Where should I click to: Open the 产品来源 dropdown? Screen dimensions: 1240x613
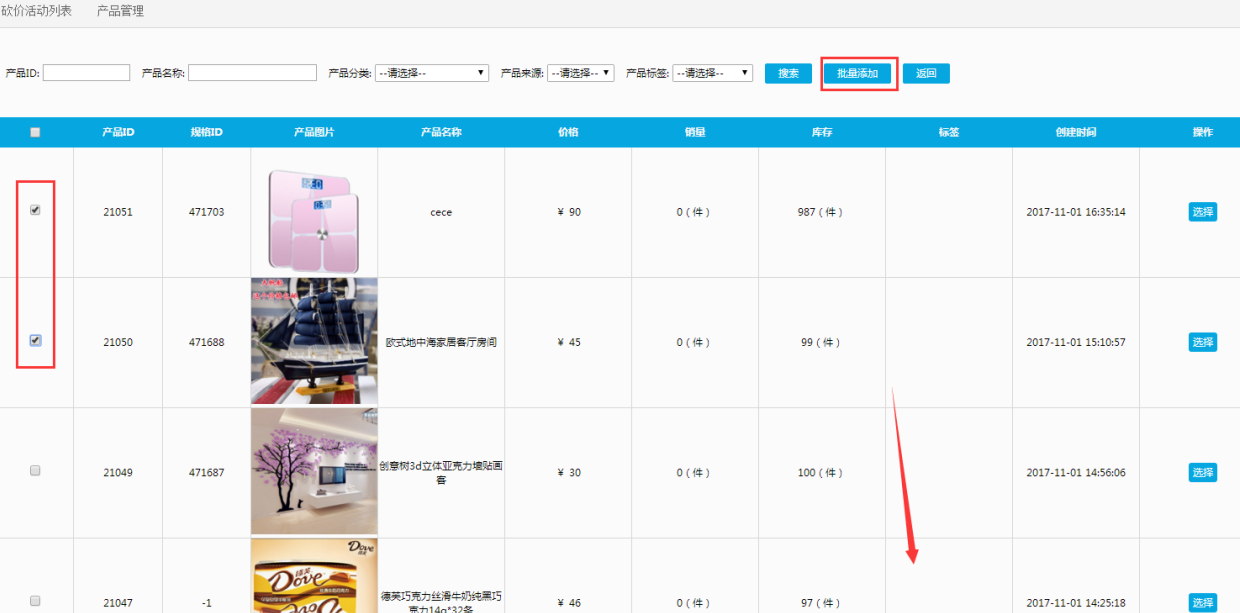click(x=581, y=73)
